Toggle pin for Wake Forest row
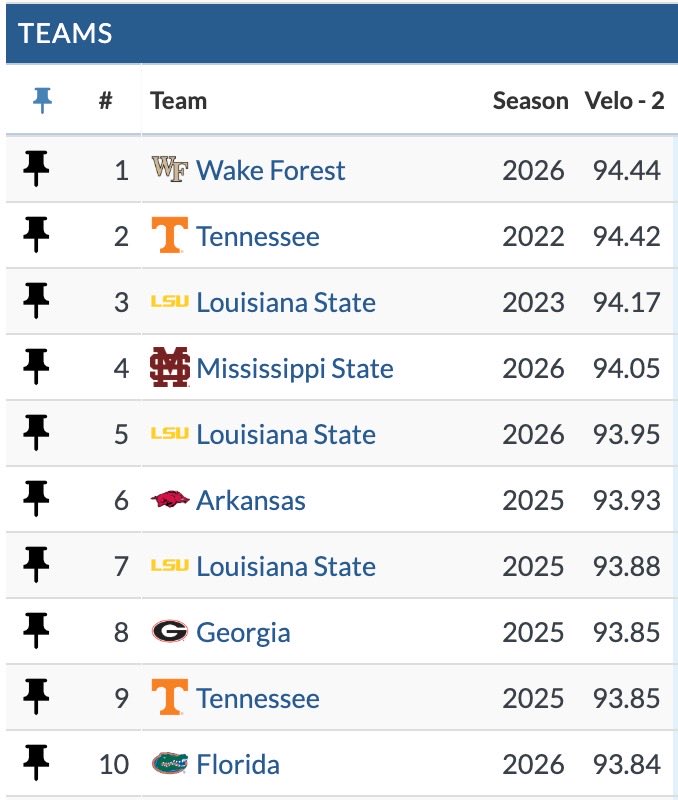 click(36, 168)
